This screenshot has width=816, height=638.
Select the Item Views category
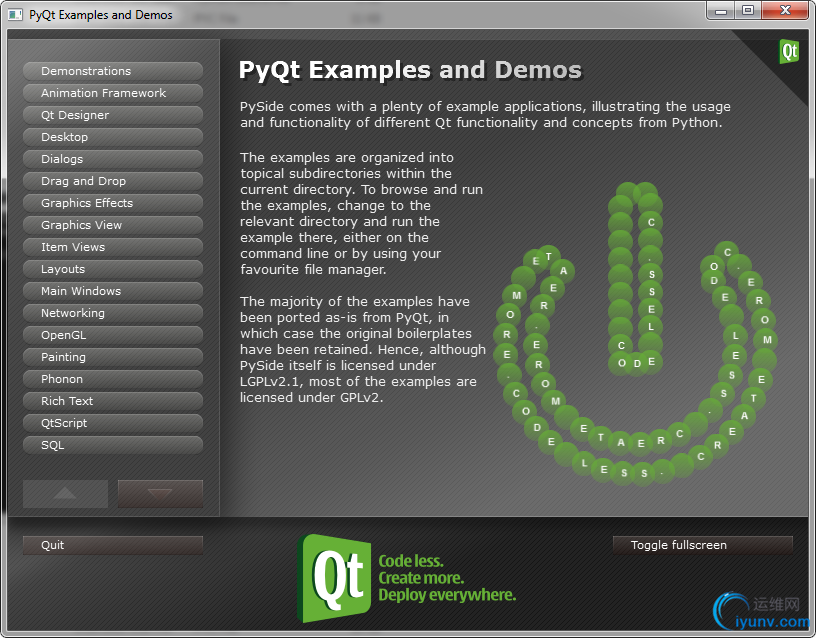(113, 247)
